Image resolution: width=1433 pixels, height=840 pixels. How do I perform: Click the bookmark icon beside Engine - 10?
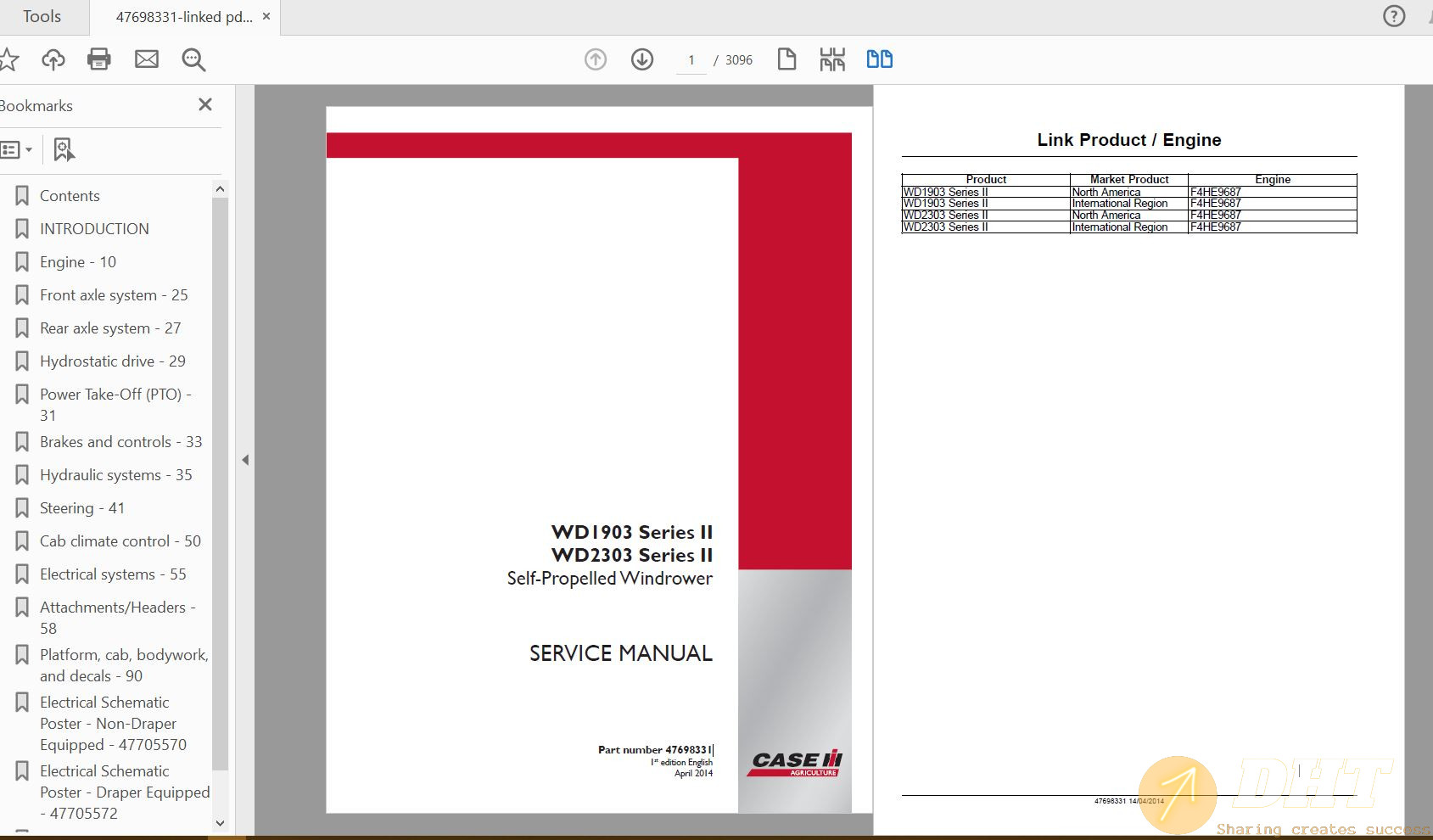point(22,262)
